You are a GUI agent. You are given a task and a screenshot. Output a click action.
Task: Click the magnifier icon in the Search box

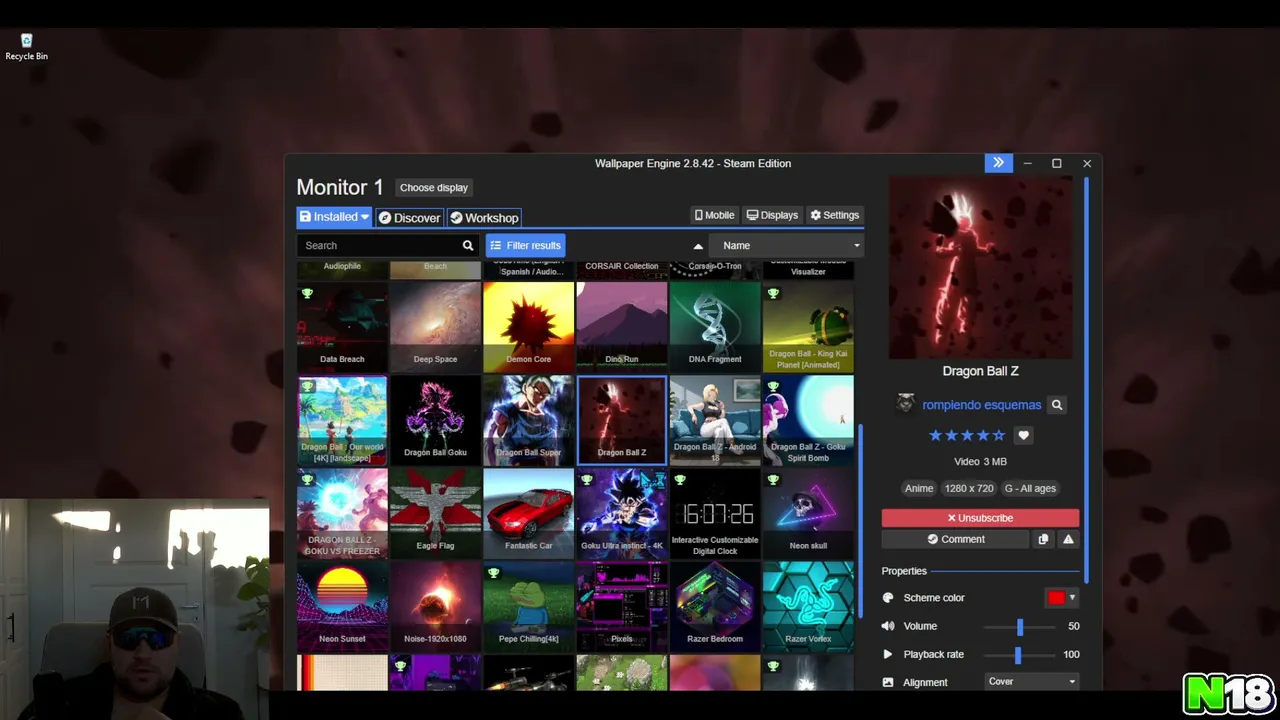click(x=467, y=245)
